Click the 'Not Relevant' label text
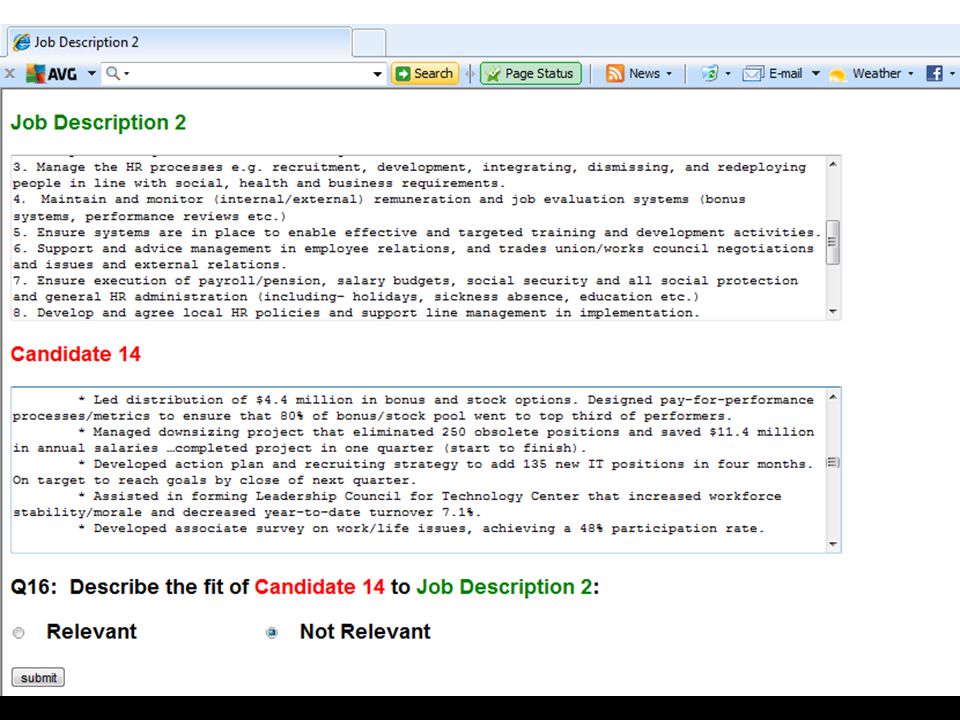This screenshot has width=960, height=720. pos(365,631)
